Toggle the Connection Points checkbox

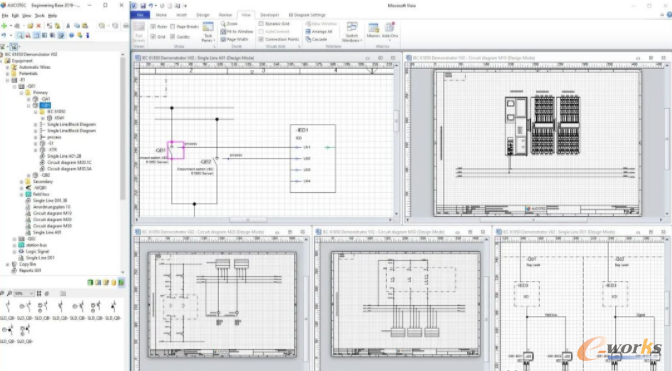coord(261,39)
